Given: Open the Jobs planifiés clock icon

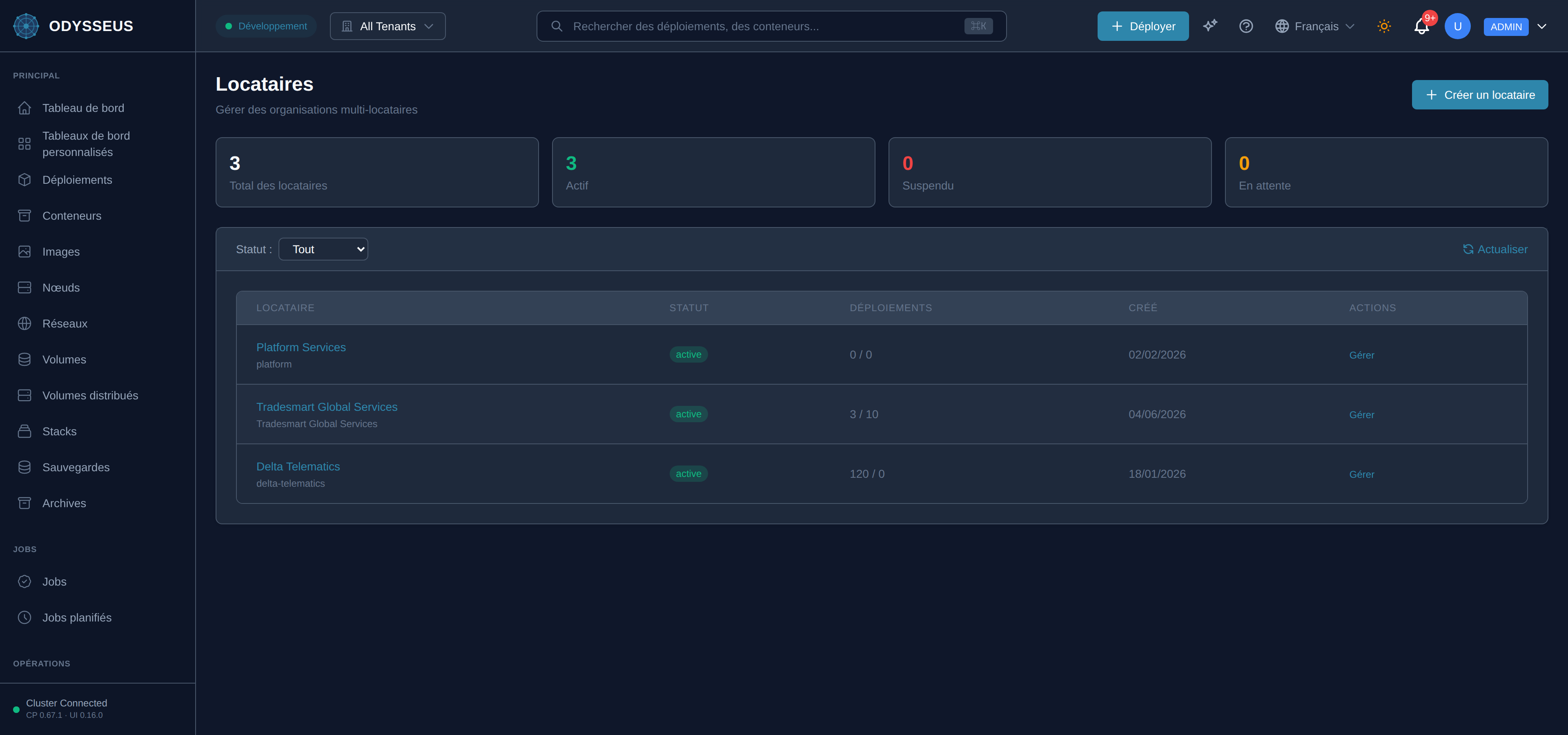Looking at the screenshot, I should coord(24,617).
